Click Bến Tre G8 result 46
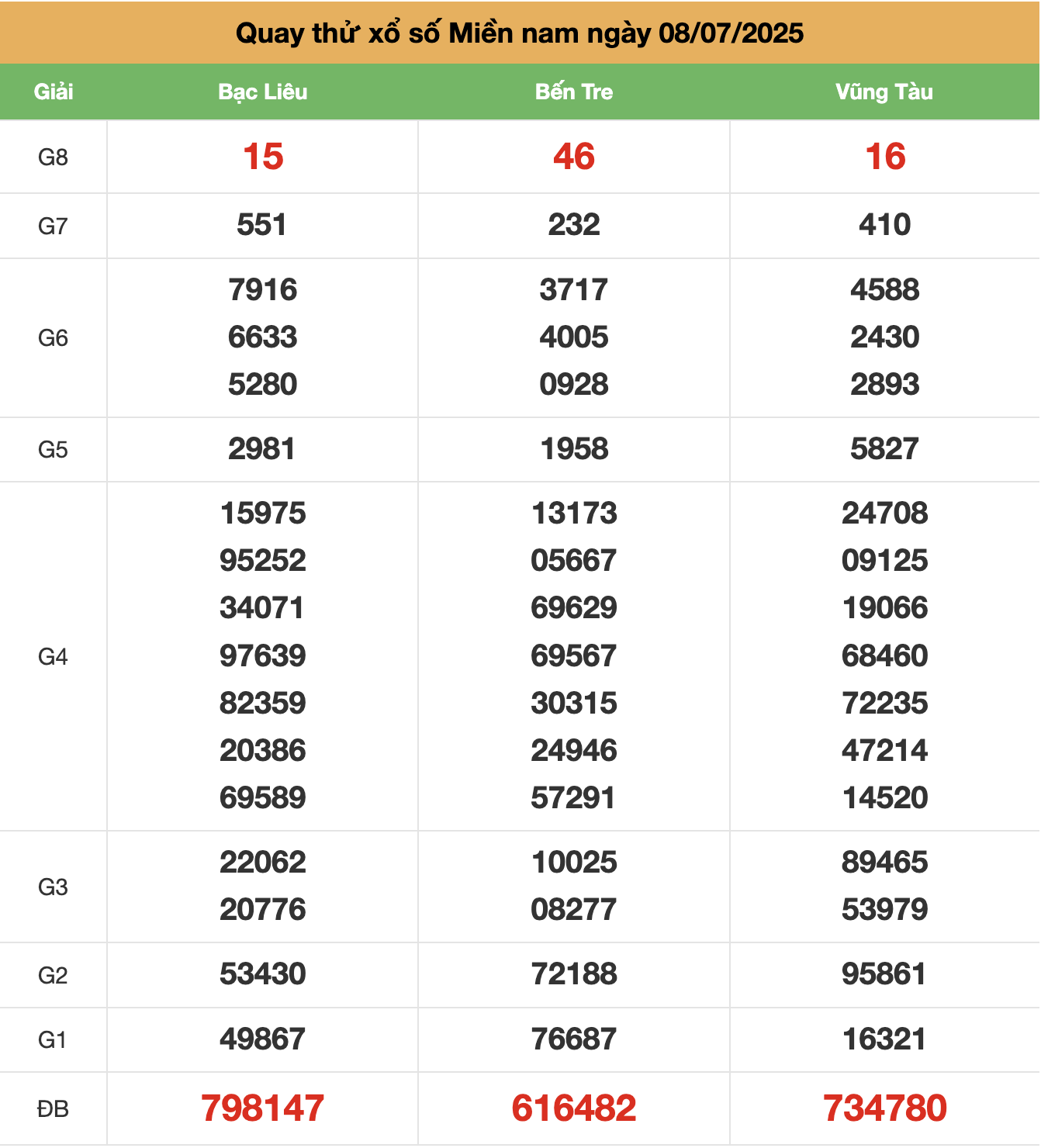The image size is (1041, 1148). 574,157
